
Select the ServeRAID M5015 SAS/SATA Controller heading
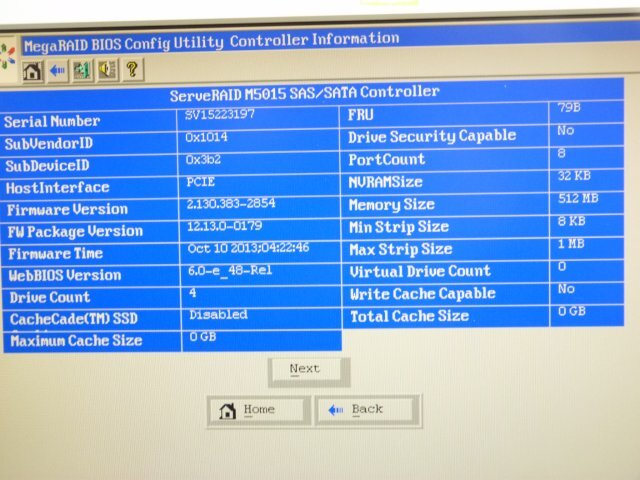point(304,93)
